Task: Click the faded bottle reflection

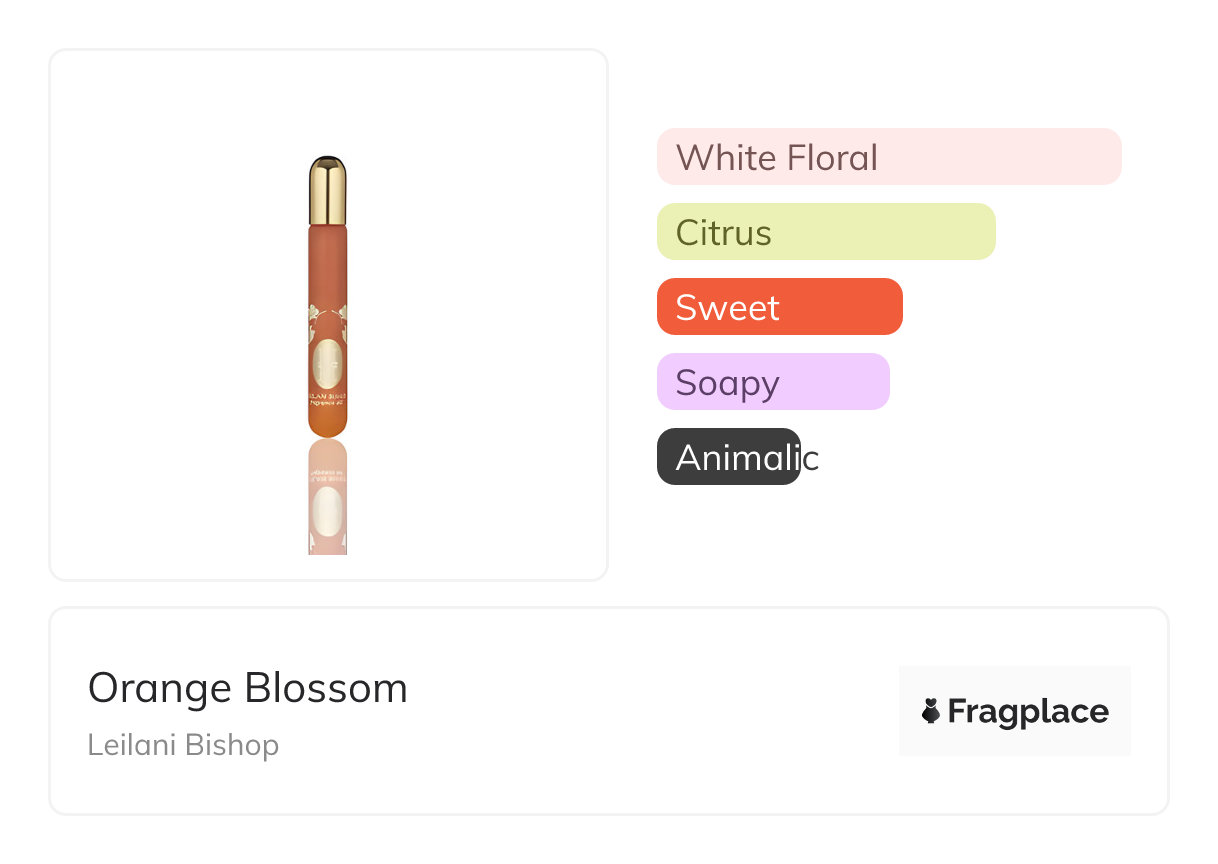Action: [328, 497]
